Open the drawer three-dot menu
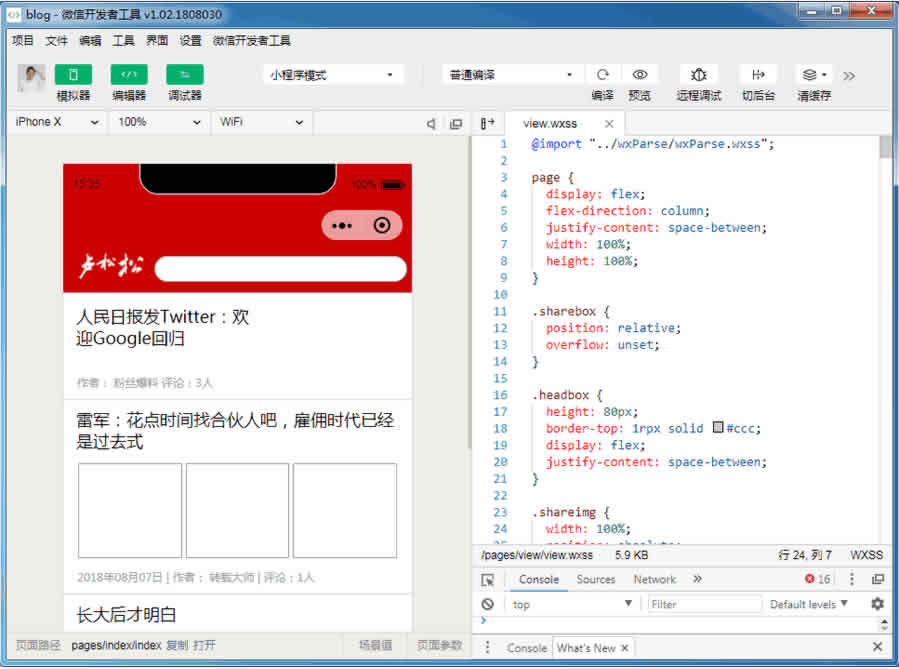Viewport: 899px width, 669px height. pyautogui.click(x=487, y=647)
